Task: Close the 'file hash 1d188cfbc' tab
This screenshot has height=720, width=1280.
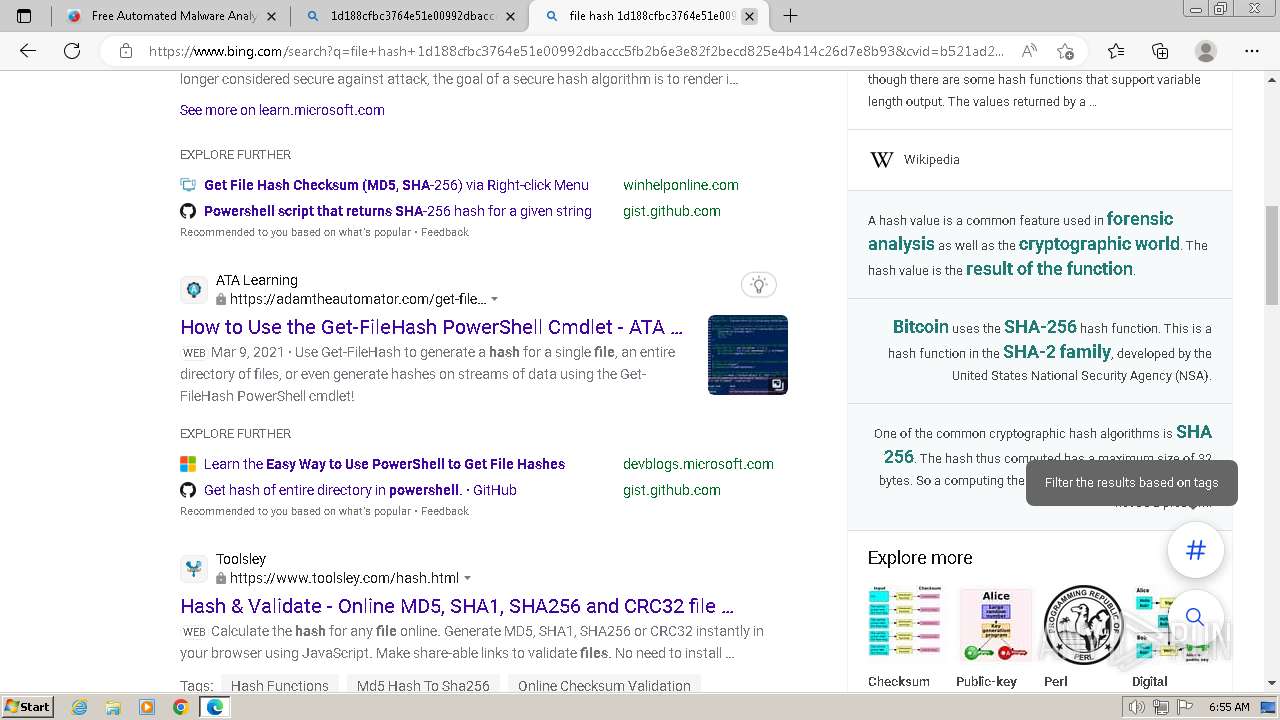Action: point(750,16)
